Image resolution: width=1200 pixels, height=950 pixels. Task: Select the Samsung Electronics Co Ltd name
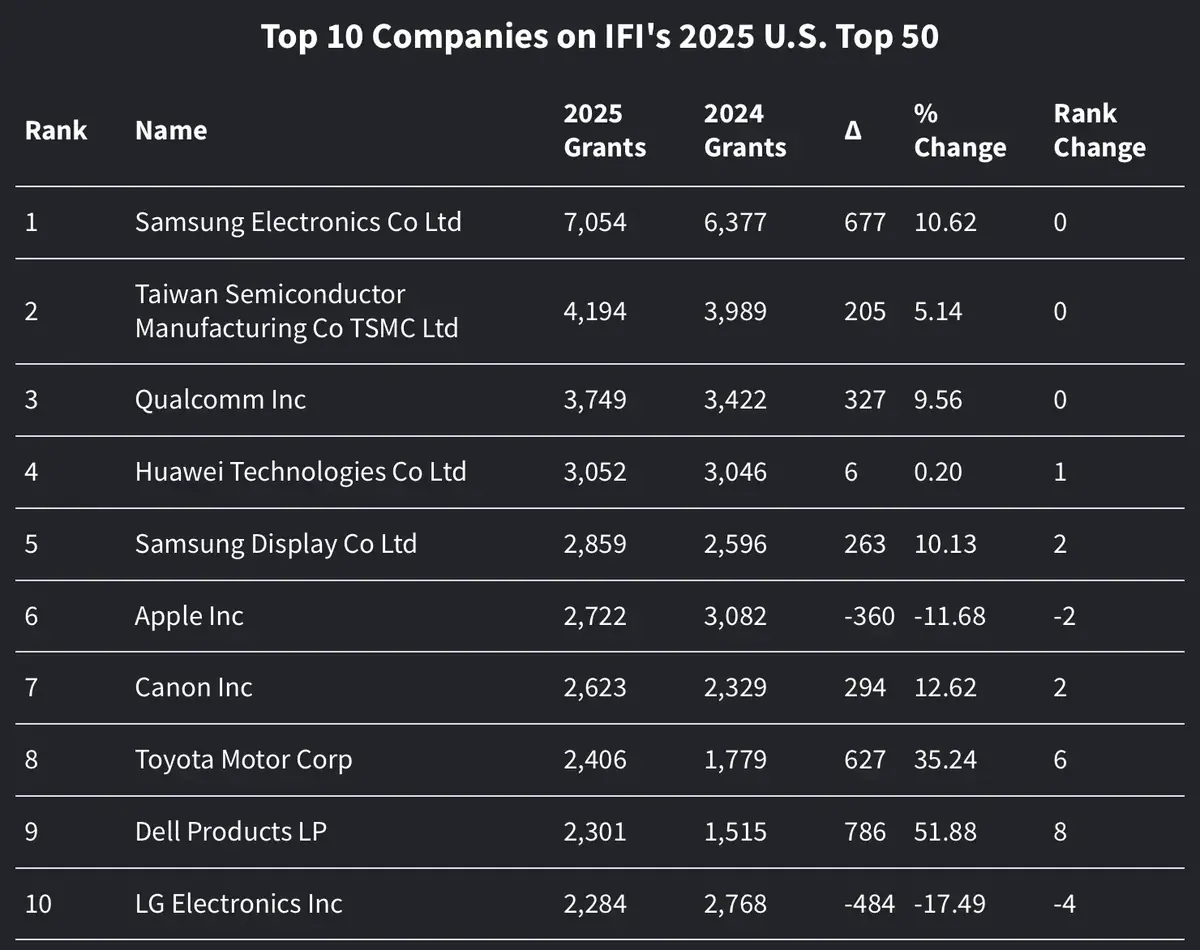298,221
